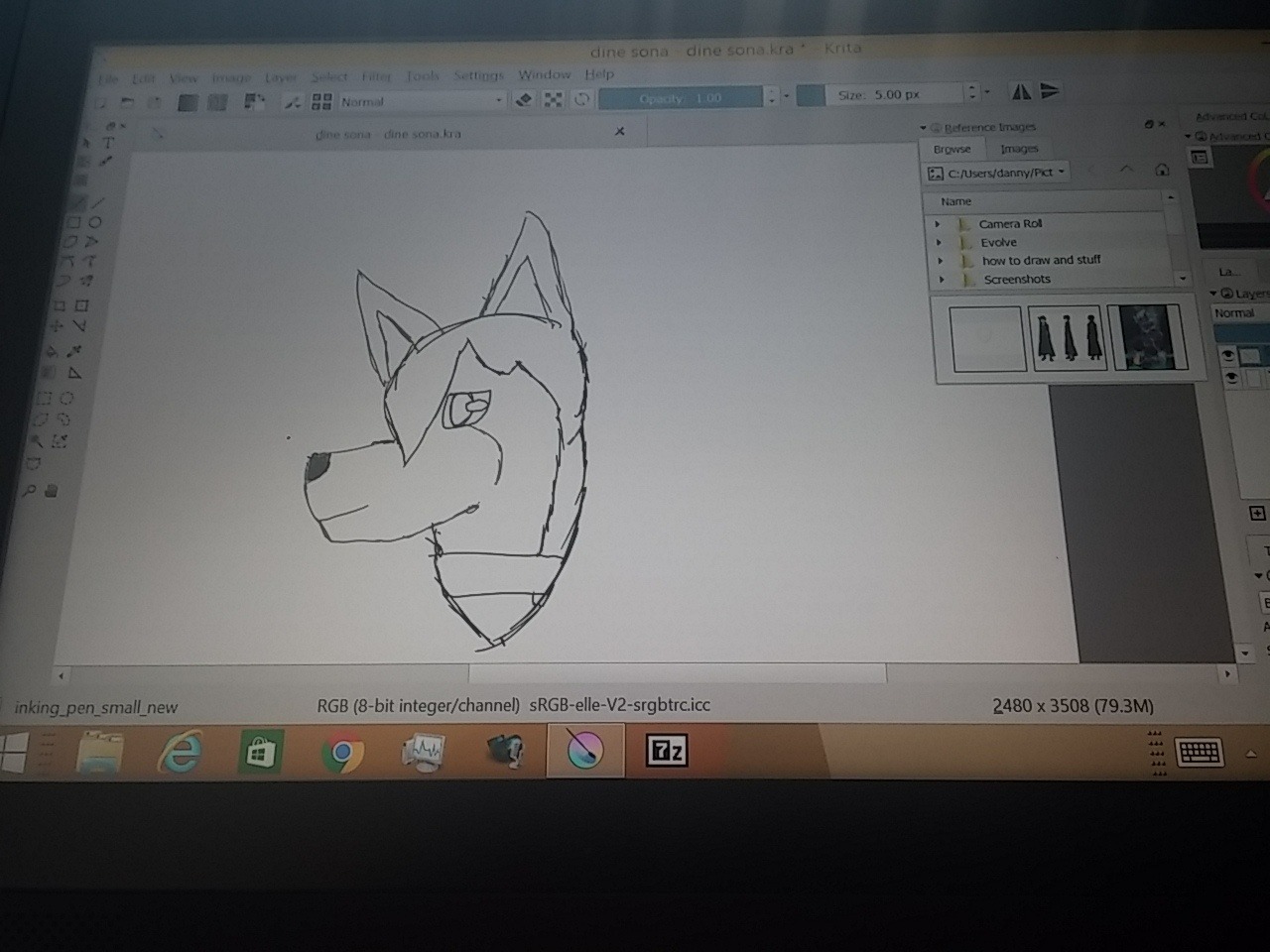Viewport: 1270px width, 952px height.
Task: Select the Polygon shape tool
Action: pos(71,242)
